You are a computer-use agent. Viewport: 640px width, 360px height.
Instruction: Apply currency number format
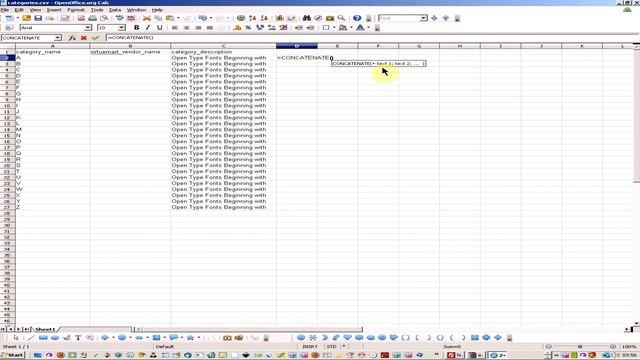(x=237, y=28)
